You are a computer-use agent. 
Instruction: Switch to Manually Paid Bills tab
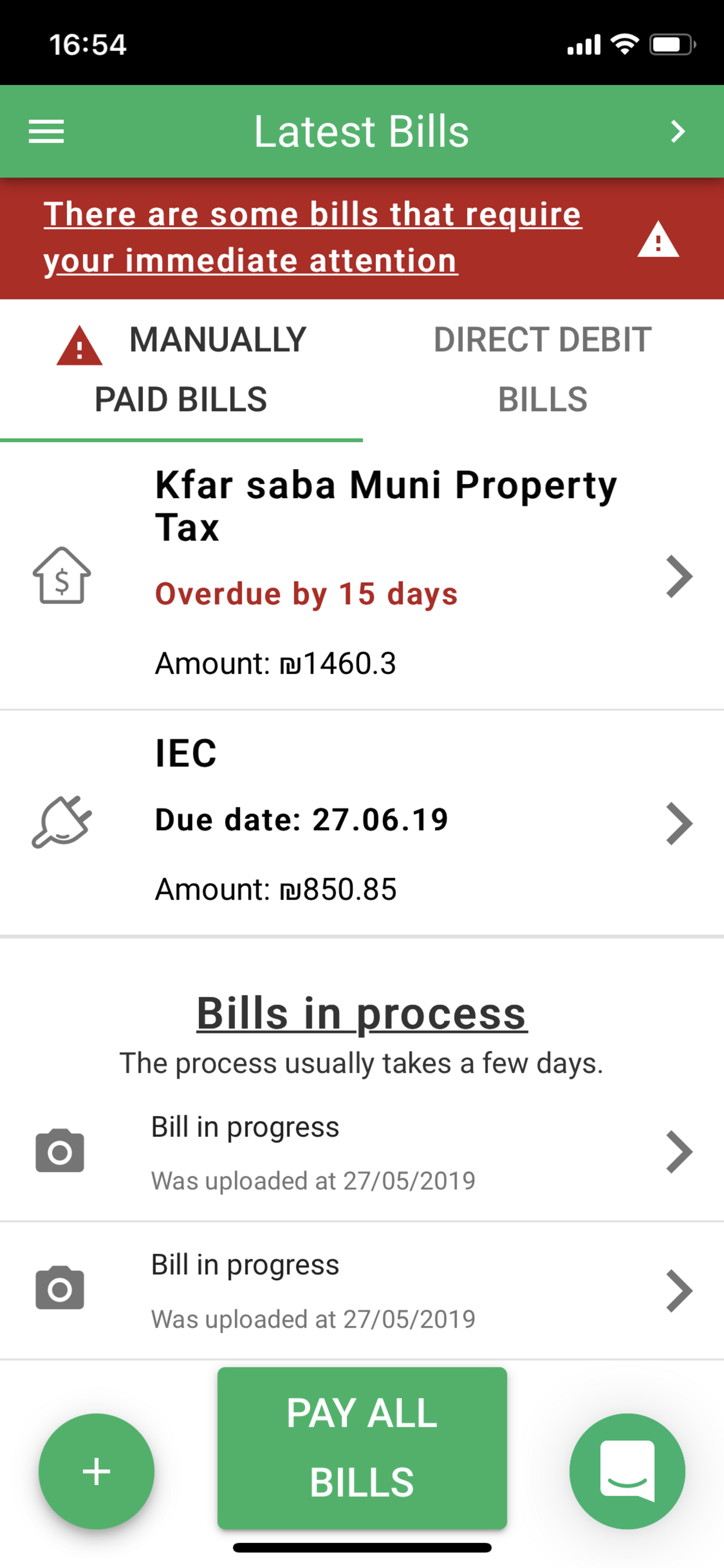pyautogui.click(x=181, y=369)
